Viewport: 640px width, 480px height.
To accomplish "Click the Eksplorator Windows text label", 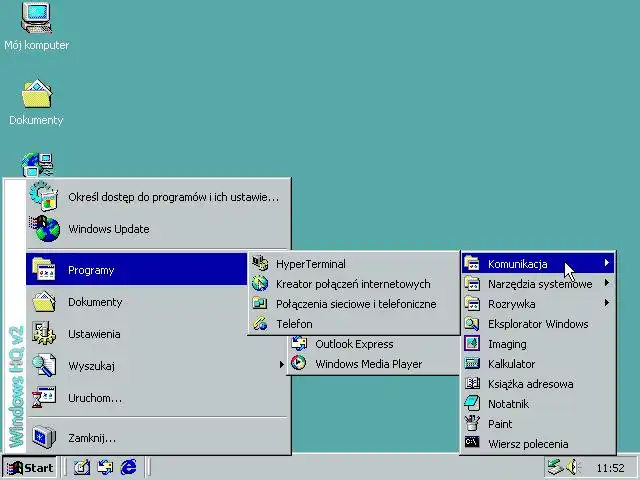I will tap(538, 324).
